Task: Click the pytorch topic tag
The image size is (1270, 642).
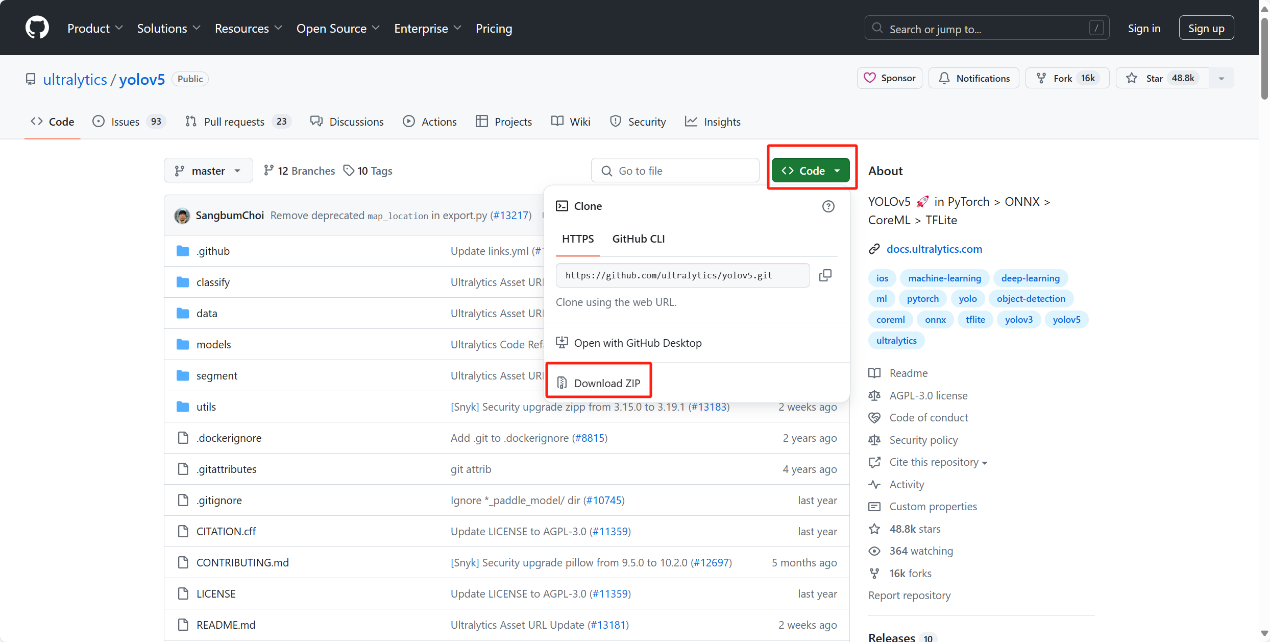Action: pos(922,299)
